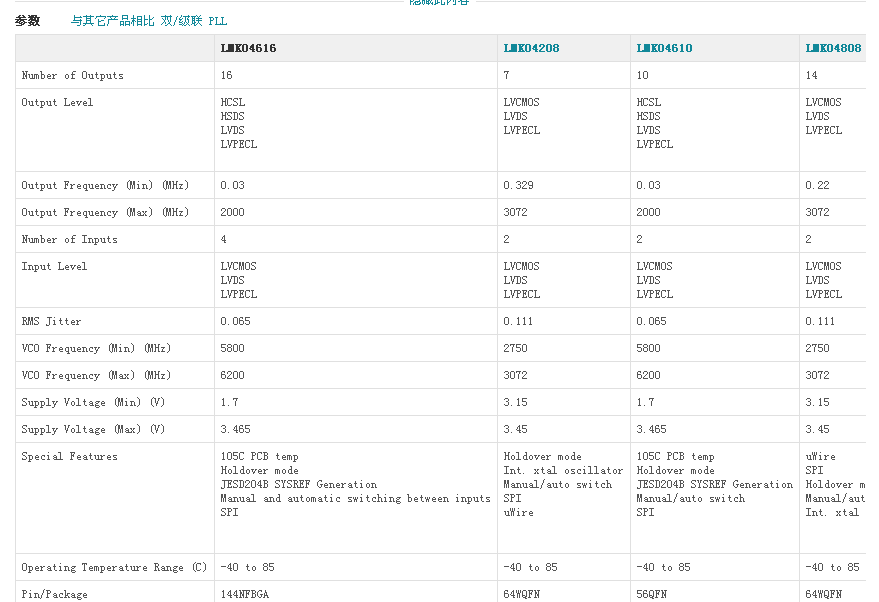Select the Number of Outputs row label
Screen dimensions: 879x602
coord(72,75)
